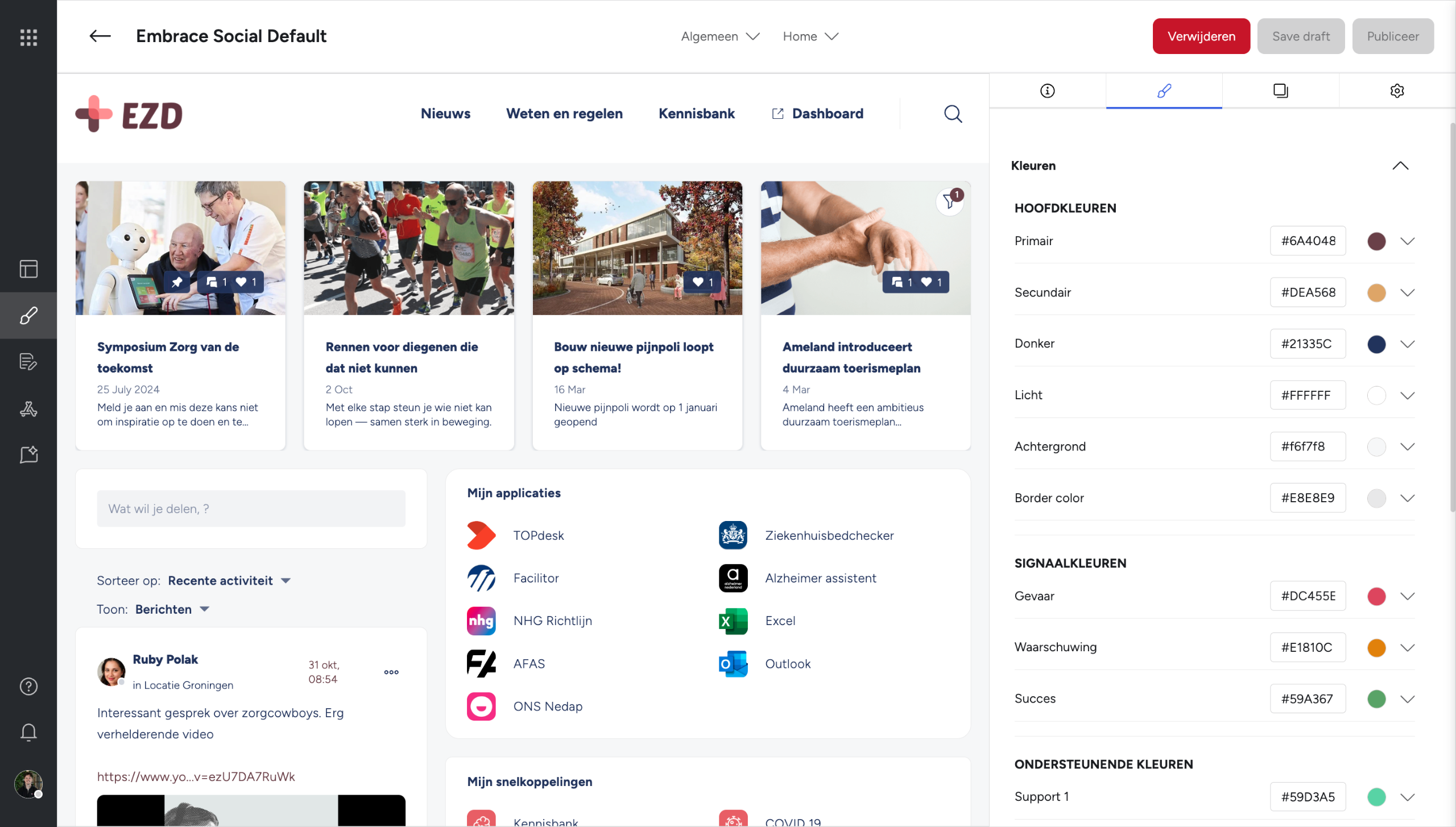Click the Succes green color swatch
1456x827 pixels.
coord(1376,699)
